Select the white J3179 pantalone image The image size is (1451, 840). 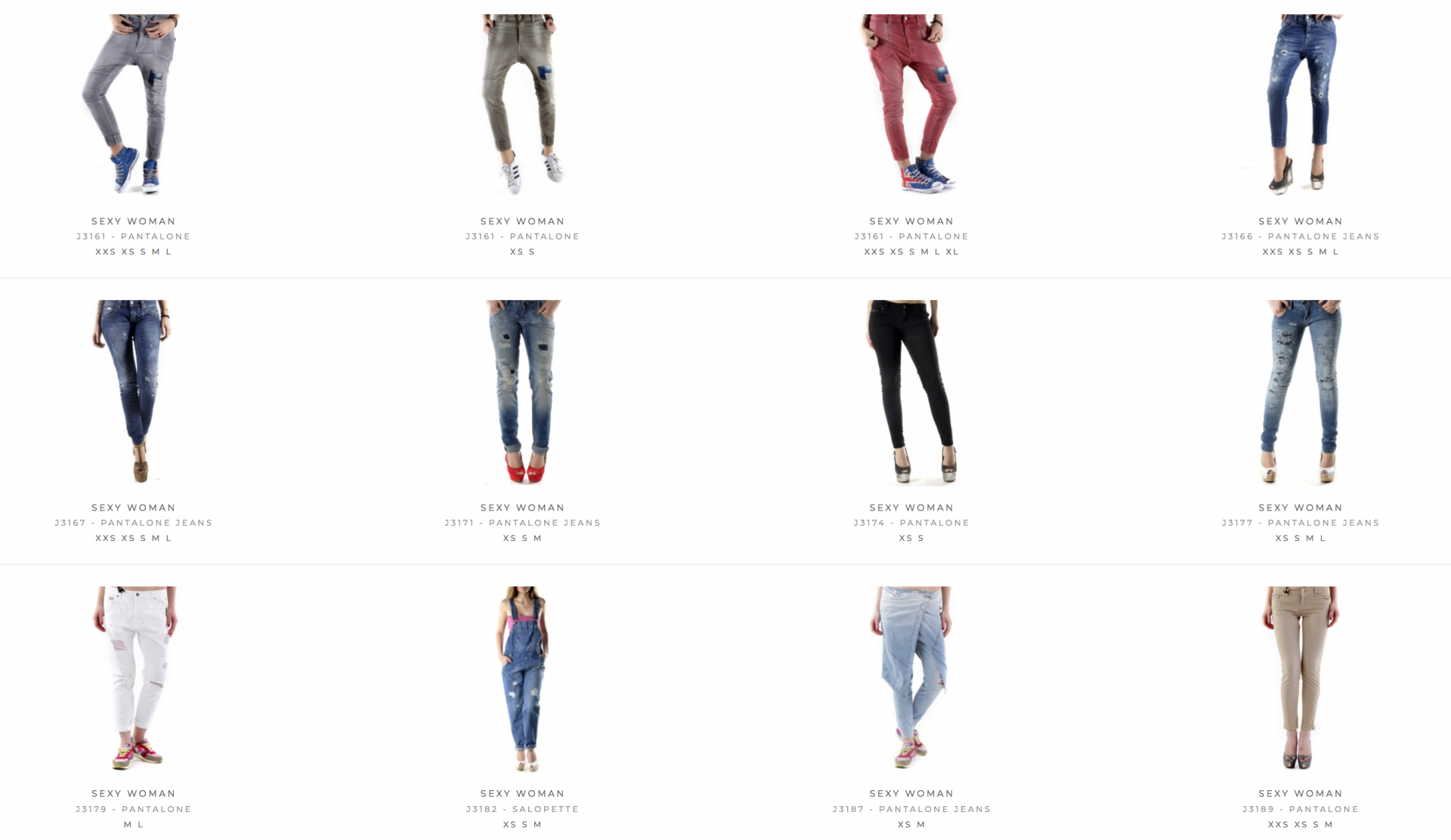pos(133,678)
